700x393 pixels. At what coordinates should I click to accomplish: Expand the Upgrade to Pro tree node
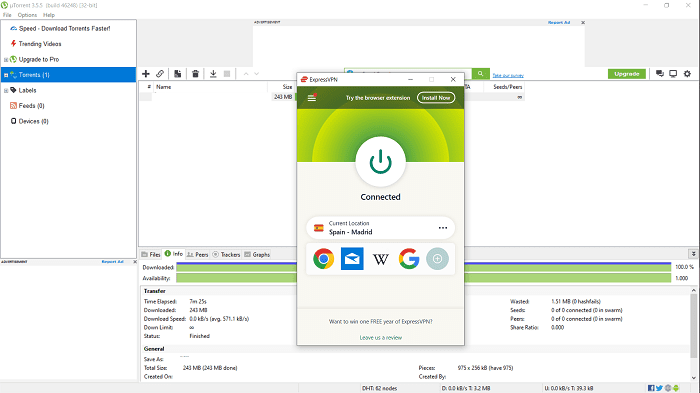6,59
